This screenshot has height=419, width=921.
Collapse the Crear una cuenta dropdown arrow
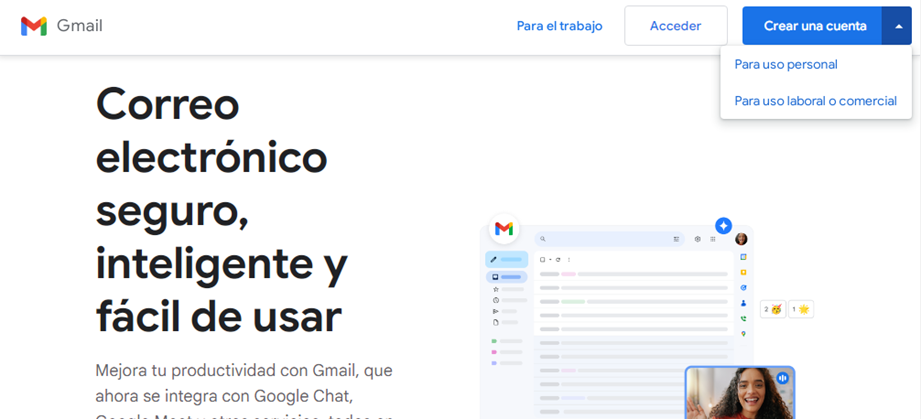897,26
